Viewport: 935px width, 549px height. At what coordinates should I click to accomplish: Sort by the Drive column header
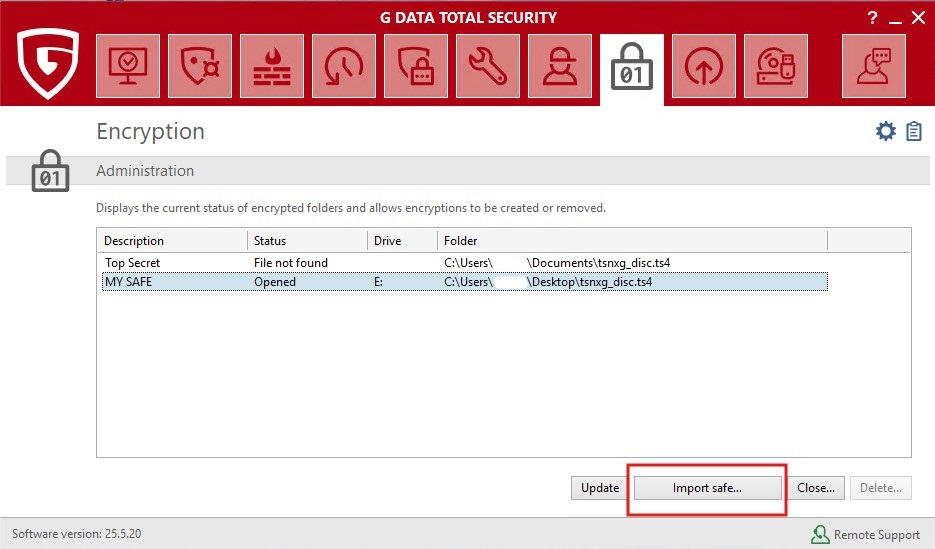403,241
